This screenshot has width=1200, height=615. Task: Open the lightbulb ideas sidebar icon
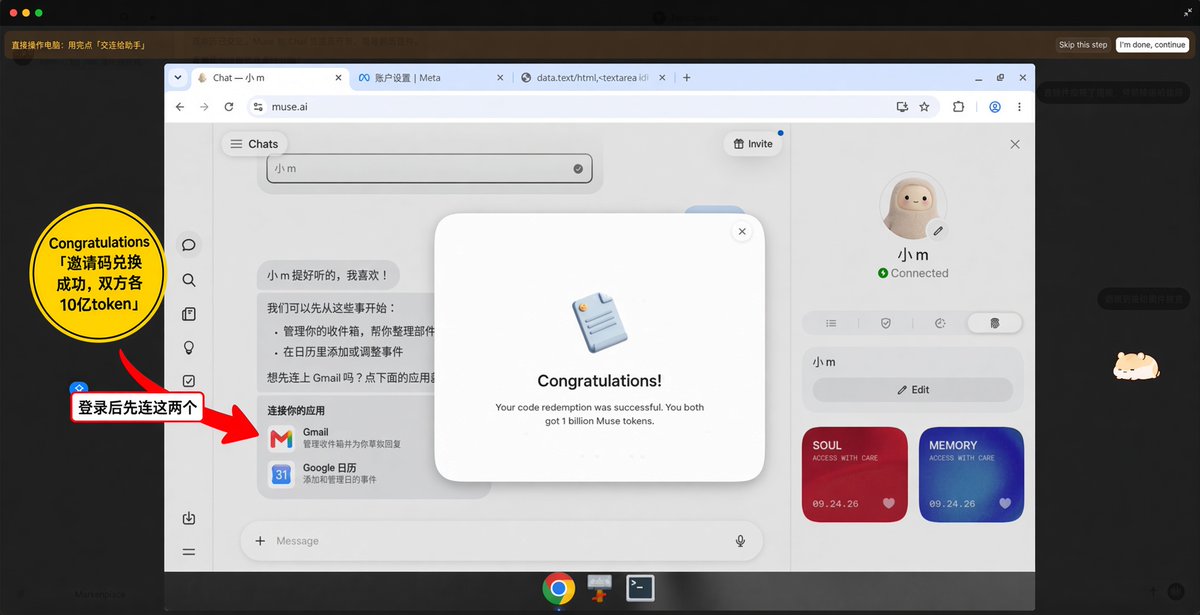(x=189, y=347)
